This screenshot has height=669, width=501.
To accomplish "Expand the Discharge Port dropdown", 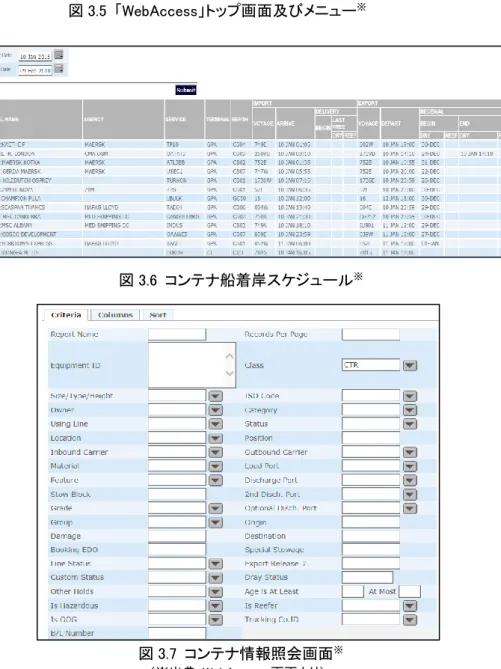I will click(410, 480).
